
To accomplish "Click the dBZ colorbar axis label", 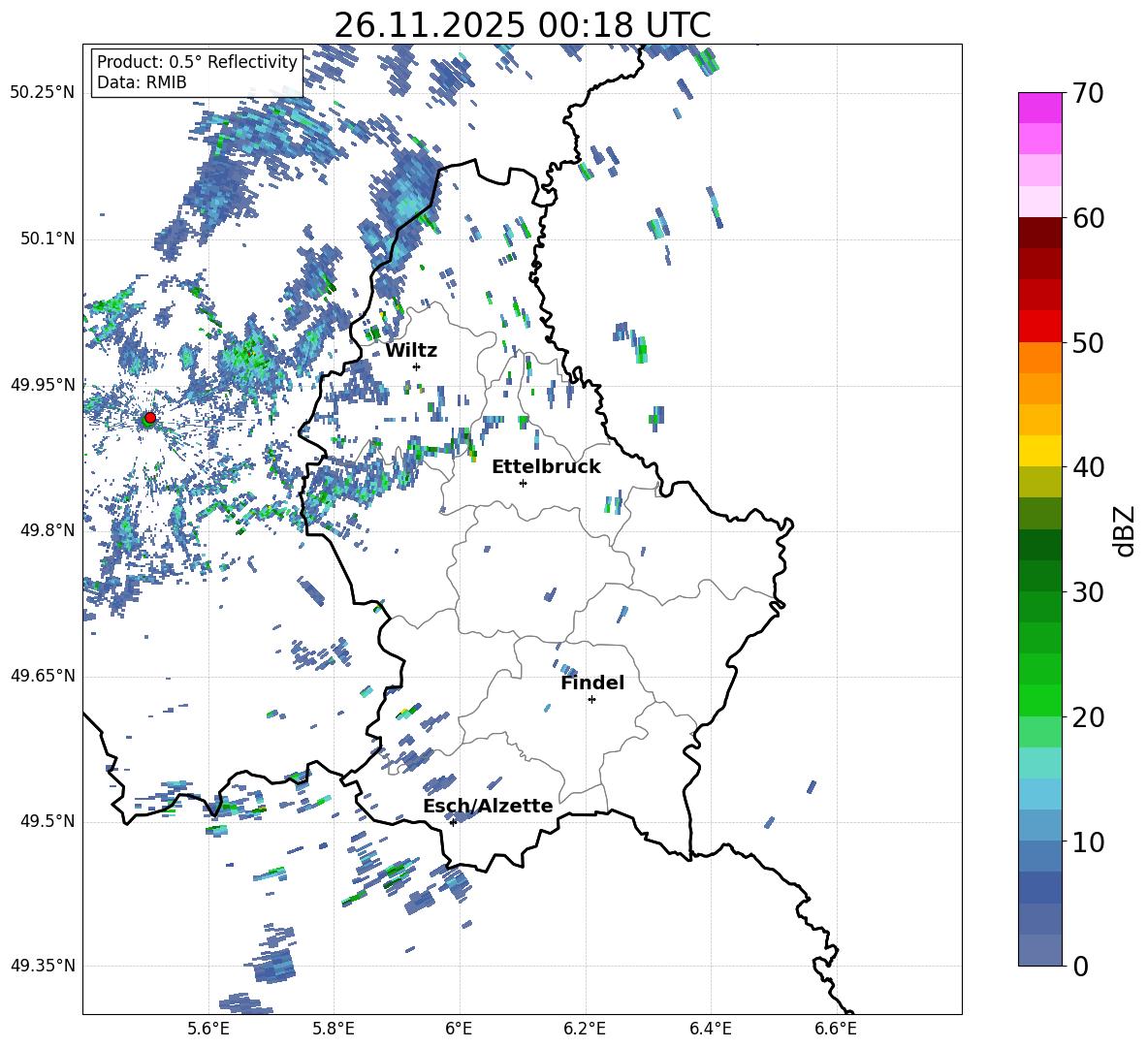I will click(x=1126, y=530).
